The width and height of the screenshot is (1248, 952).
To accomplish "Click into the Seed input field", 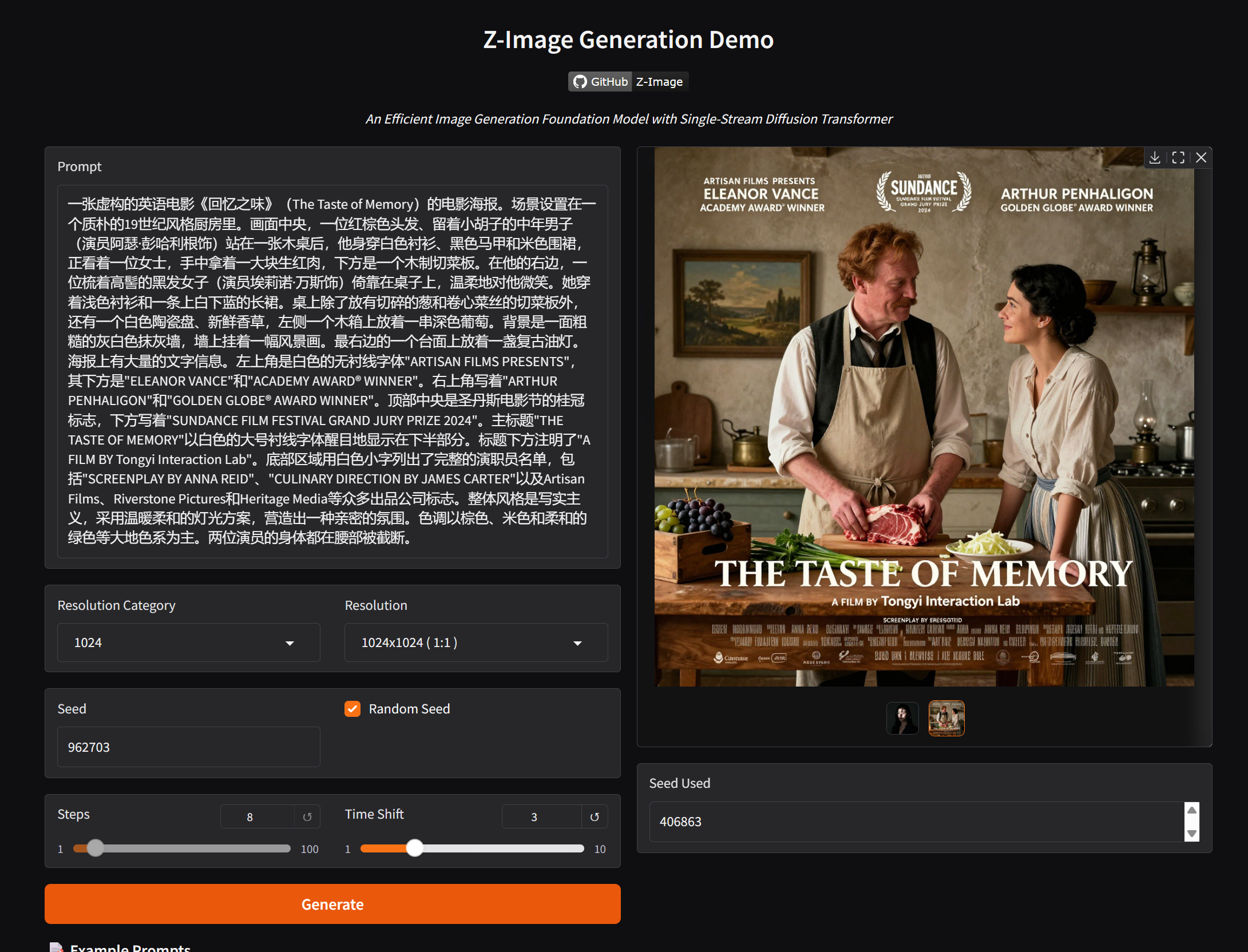I will pyautogui.click(x=188, y=747).
